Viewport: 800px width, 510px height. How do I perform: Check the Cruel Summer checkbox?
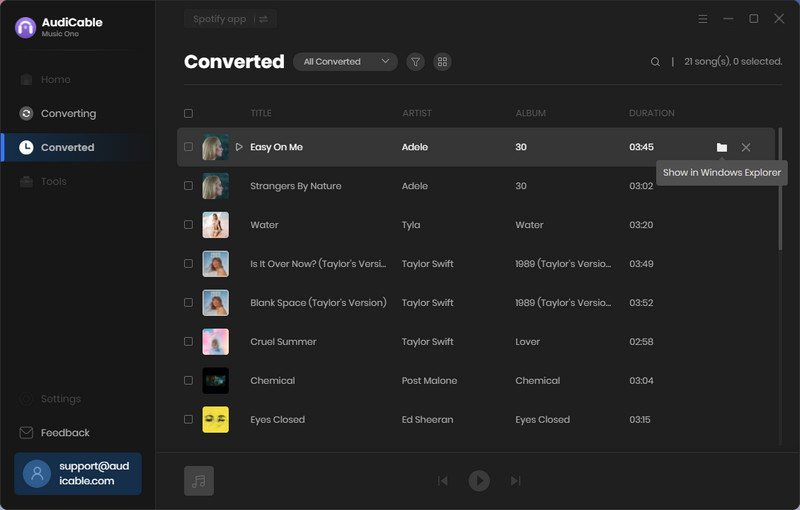pyautogui.click(x=188, y=342)
